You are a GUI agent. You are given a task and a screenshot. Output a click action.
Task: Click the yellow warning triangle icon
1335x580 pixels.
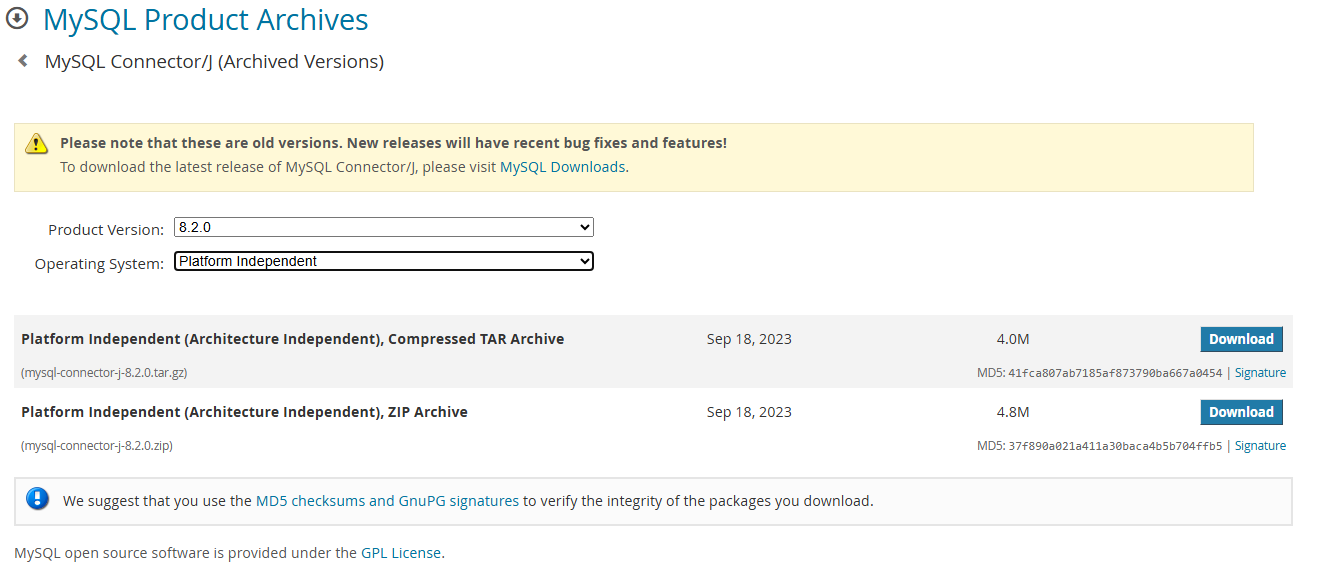(x=37, y=143)
